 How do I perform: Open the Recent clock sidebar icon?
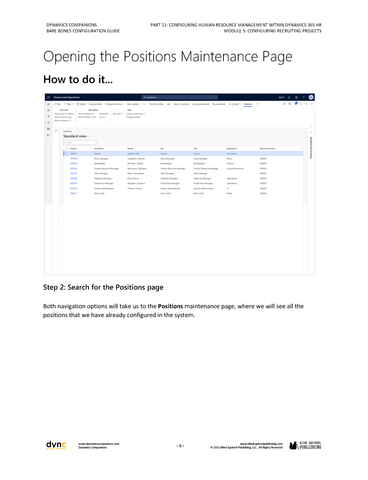(x=49, y=122)
